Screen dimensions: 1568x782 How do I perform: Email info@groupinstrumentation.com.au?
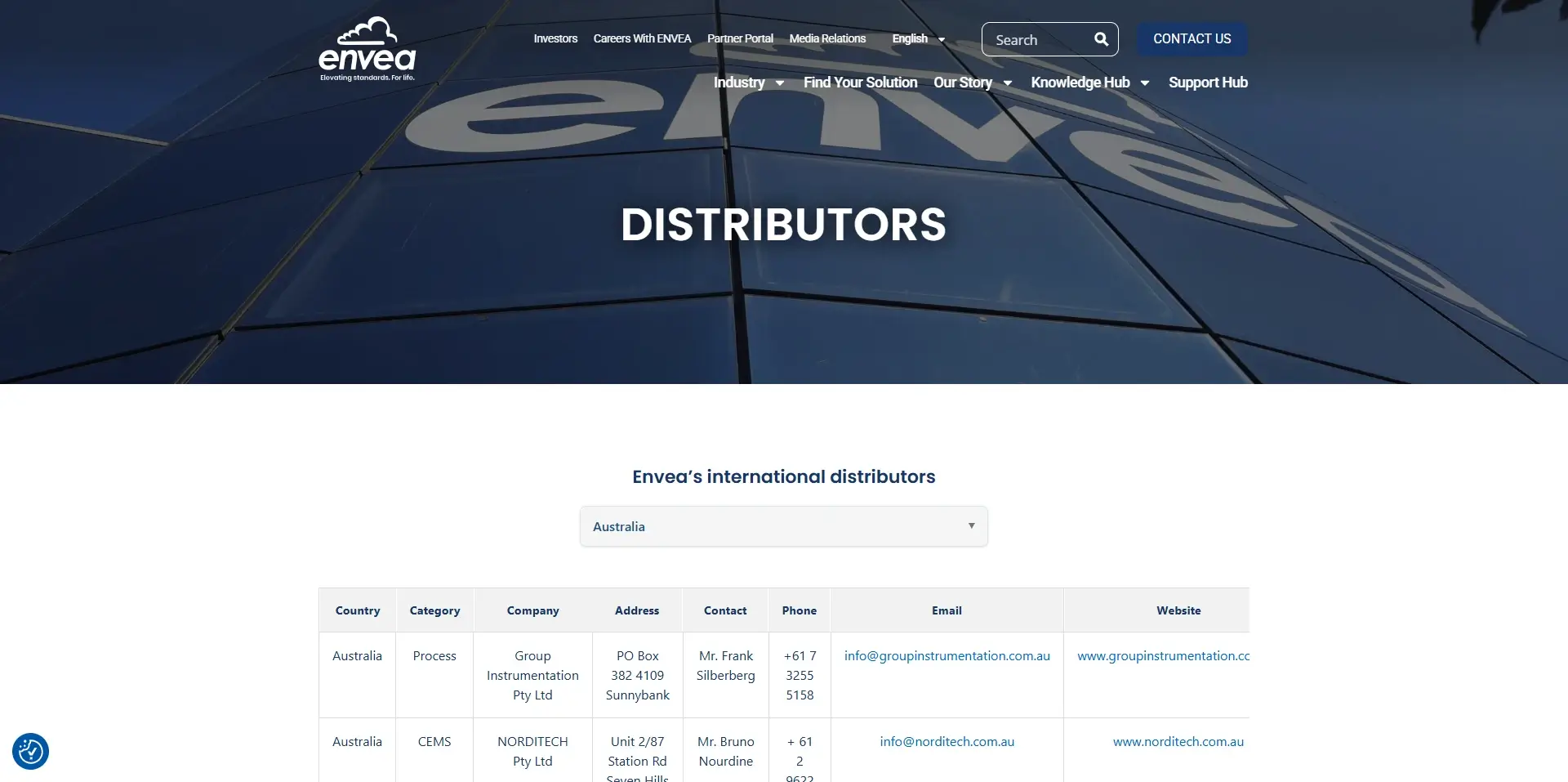[947, 655]
